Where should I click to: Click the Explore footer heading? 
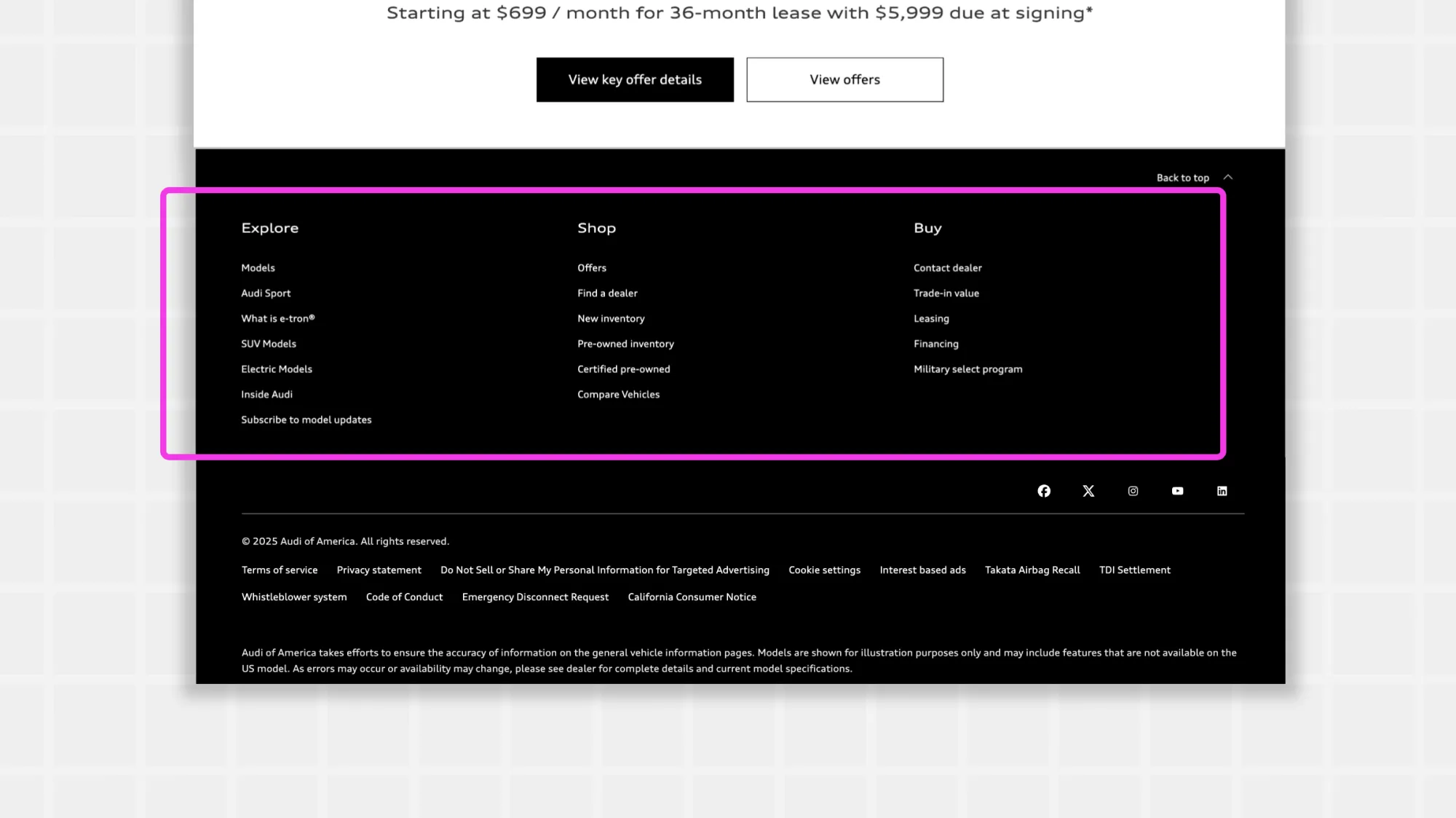tap(270, 229)
